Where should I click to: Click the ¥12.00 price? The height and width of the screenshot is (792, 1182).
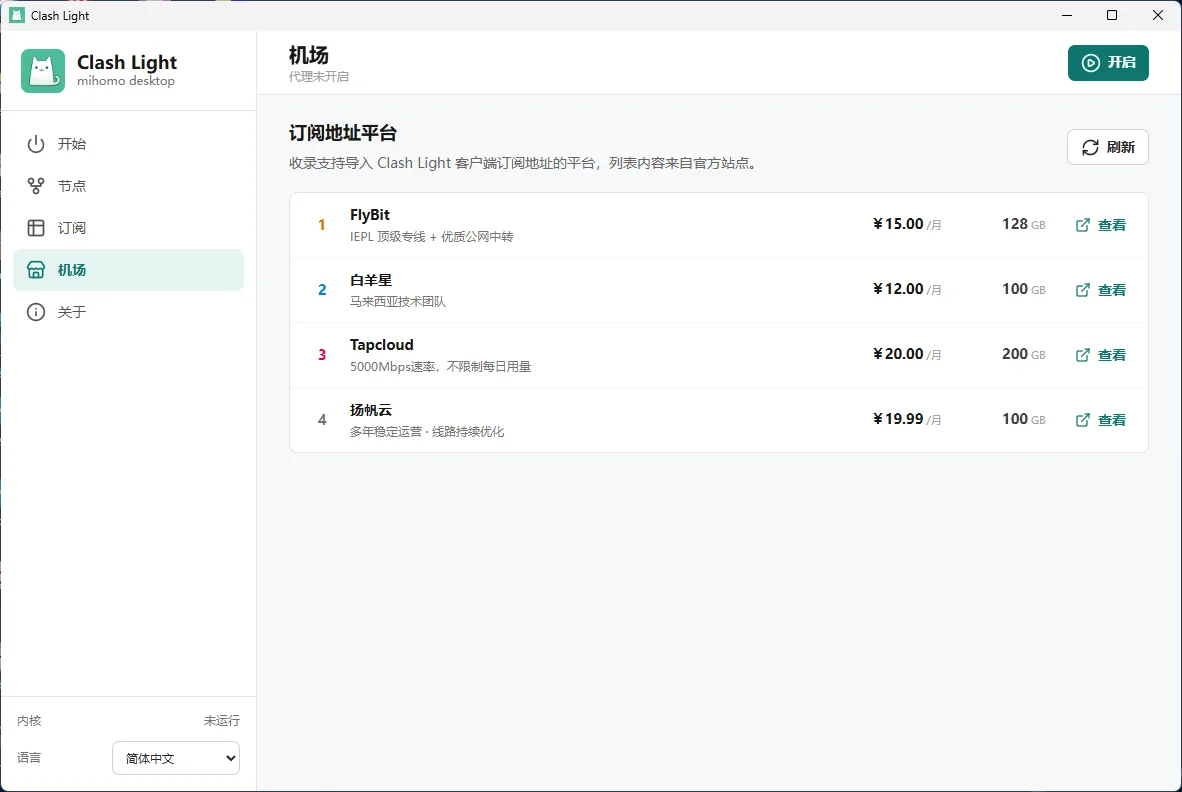coord(907,289)
